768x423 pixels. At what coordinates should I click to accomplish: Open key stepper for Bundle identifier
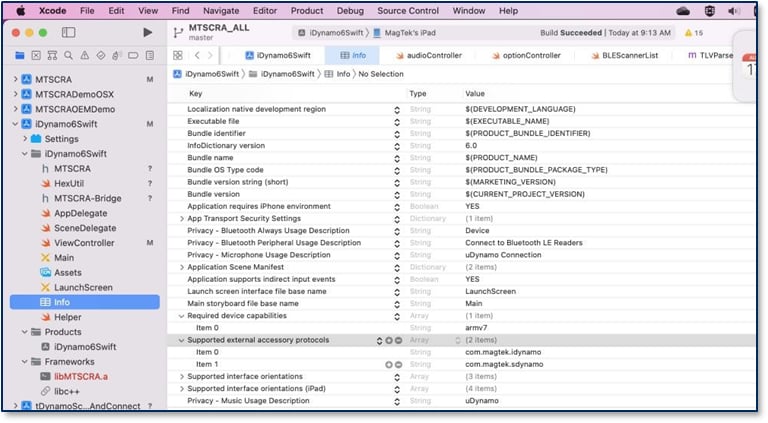(397, 134)
